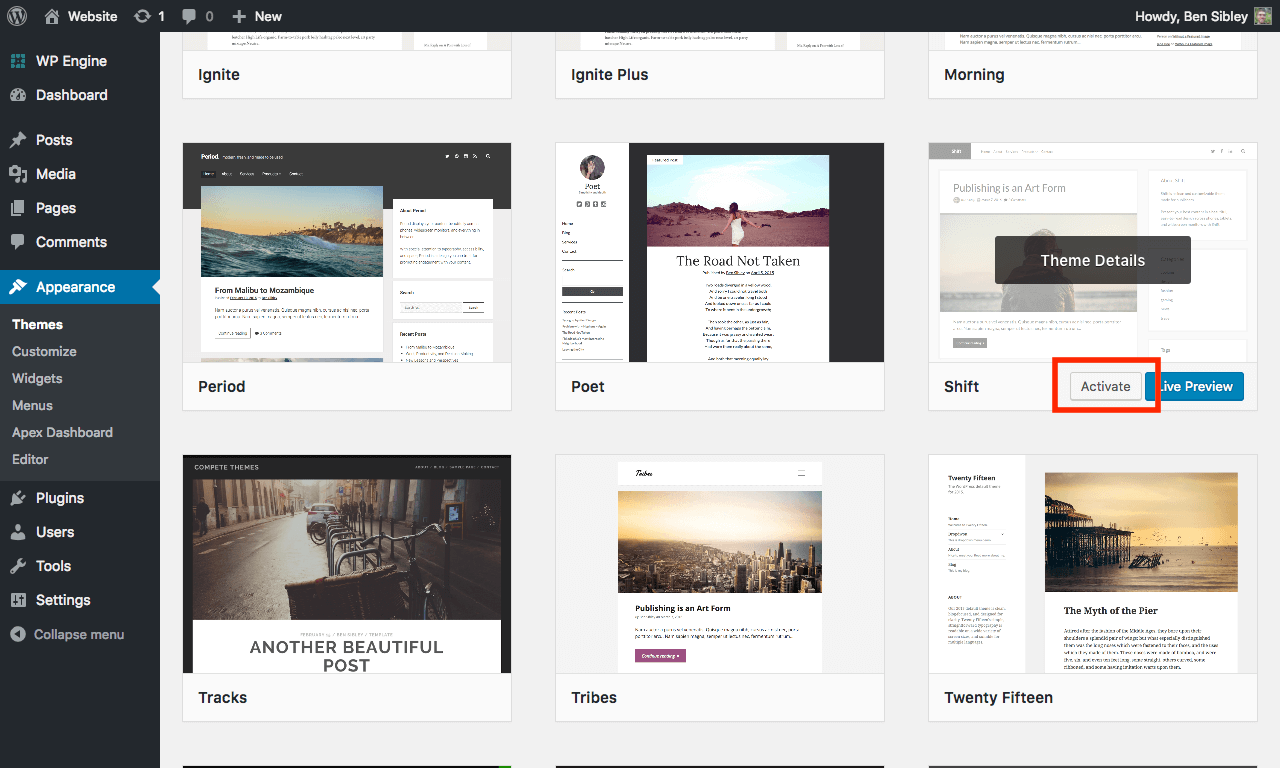Open the comments bubble icon in admin bar

click(x=189, y=16)
